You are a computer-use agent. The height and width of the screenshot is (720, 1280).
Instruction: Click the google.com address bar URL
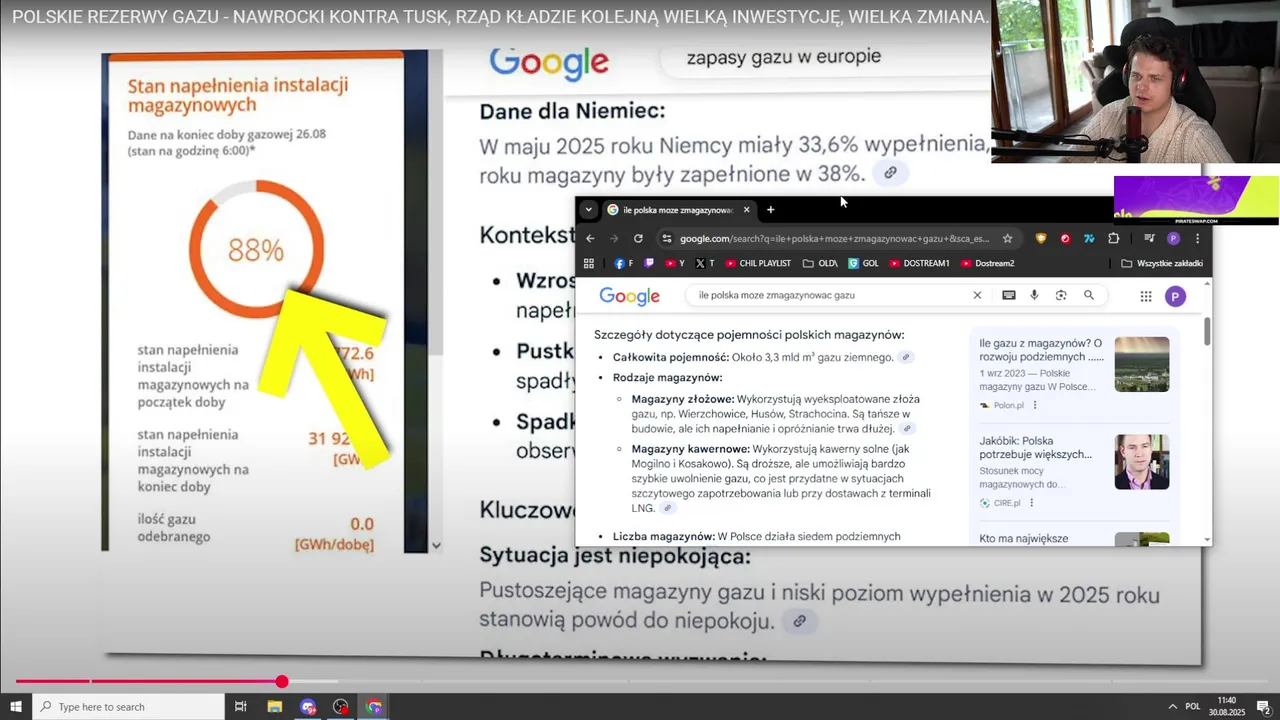pos(834,239)
